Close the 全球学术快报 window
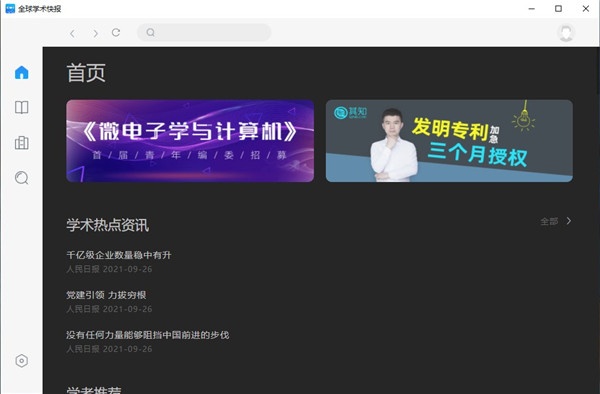The width and height of the screenshot is (600, 394). tap(585, 8)
